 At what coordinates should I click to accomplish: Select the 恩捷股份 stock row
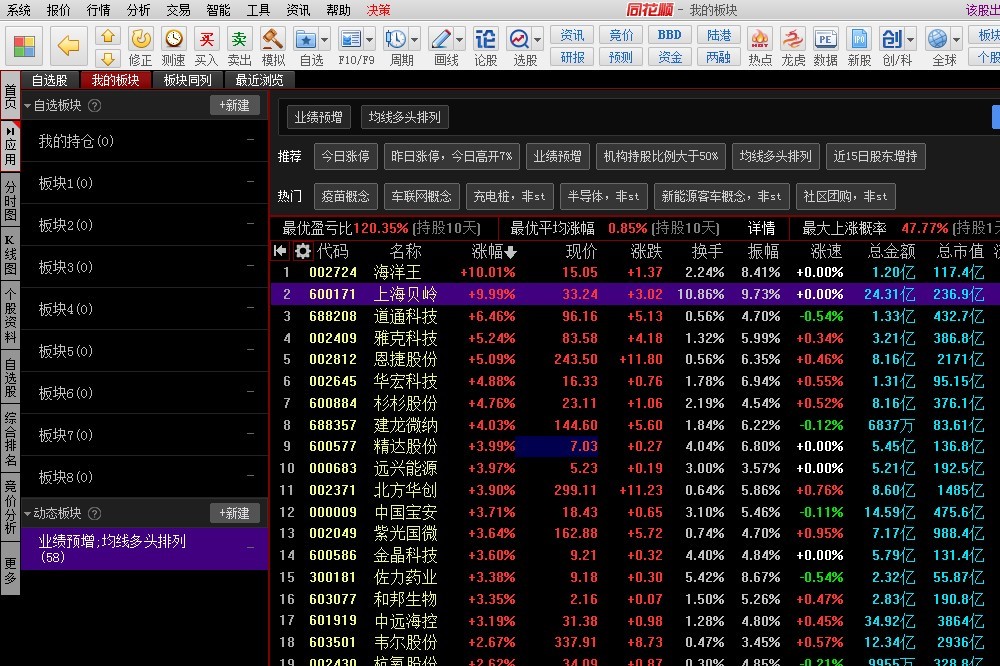(635, 359)
